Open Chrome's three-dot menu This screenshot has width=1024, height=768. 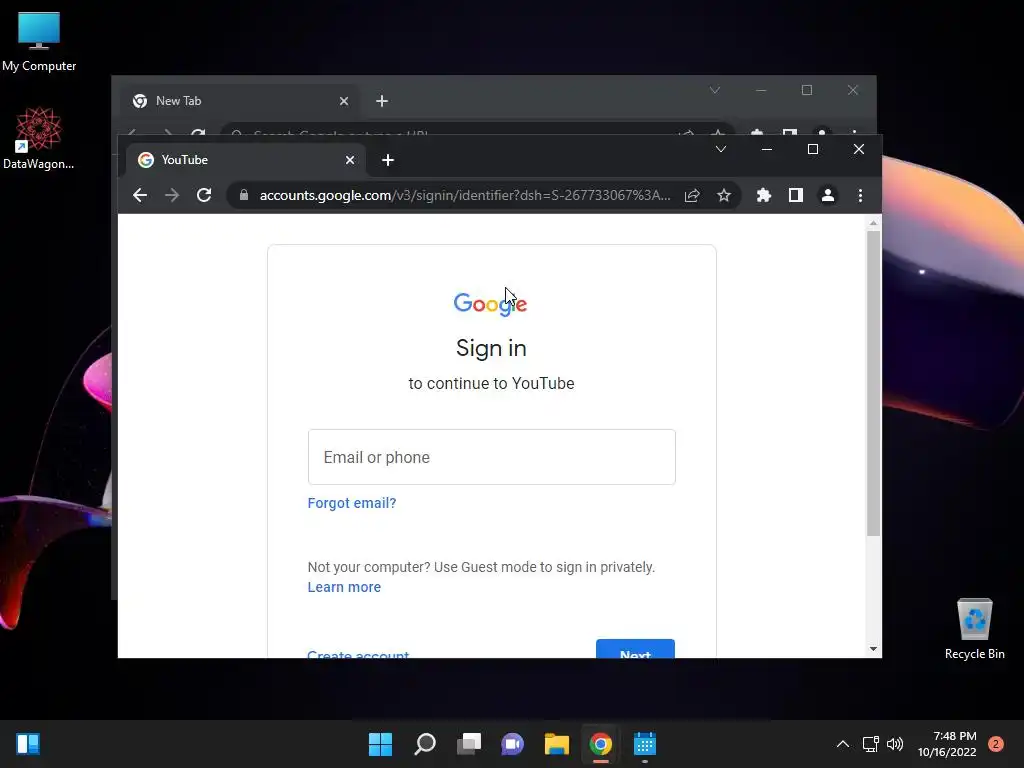pos(860,195)
